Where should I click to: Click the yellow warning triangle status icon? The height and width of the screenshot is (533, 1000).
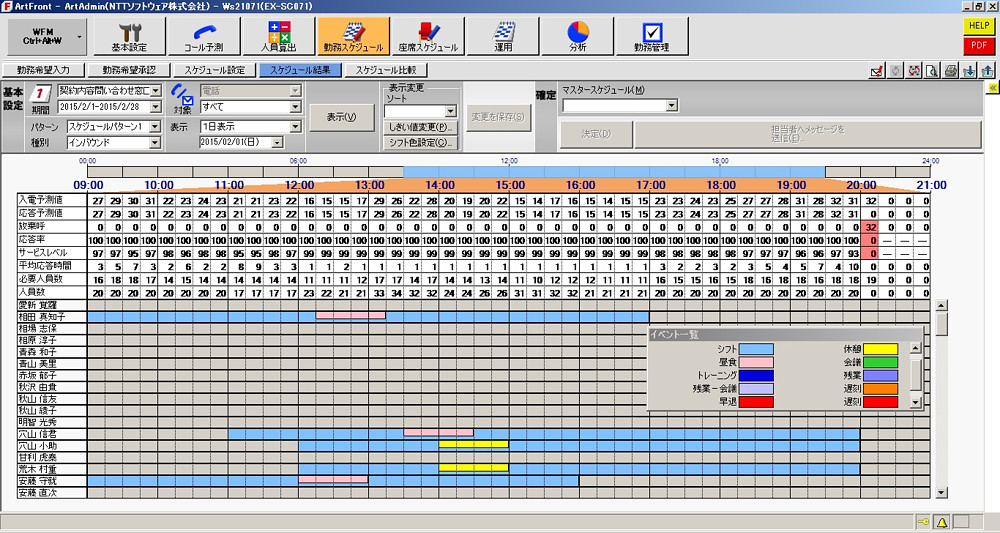tap(941, 522)
